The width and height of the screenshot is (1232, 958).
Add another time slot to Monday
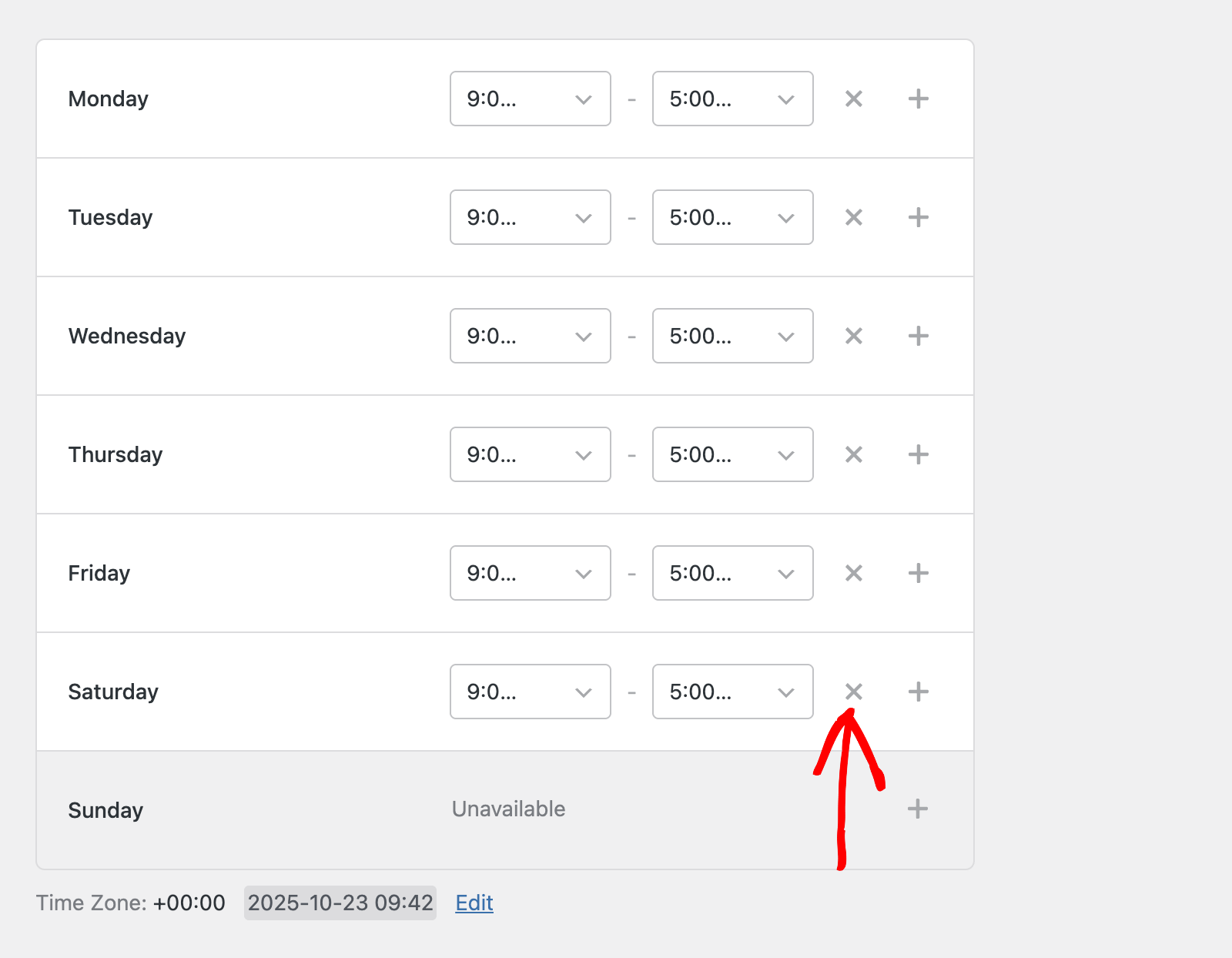[x=917, y=99]
